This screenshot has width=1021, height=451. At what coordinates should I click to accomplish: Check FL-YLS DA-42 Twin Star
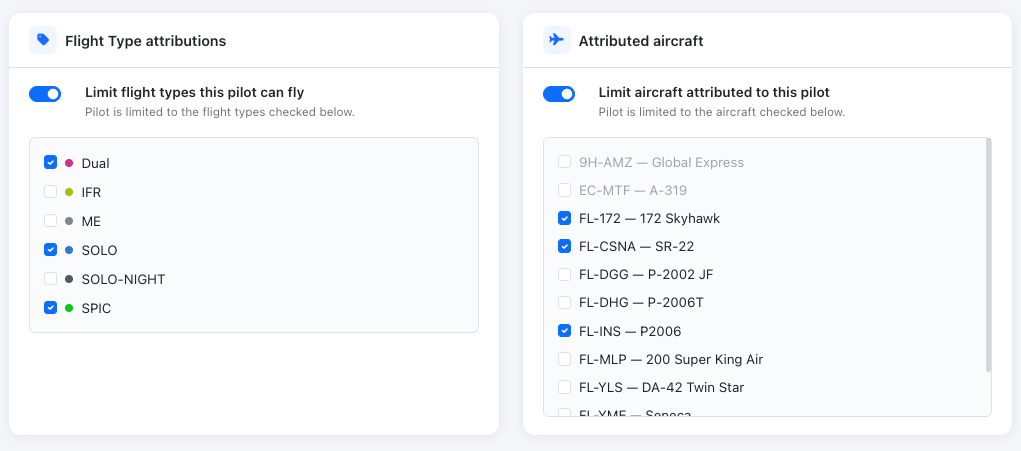tap(565, 387)
